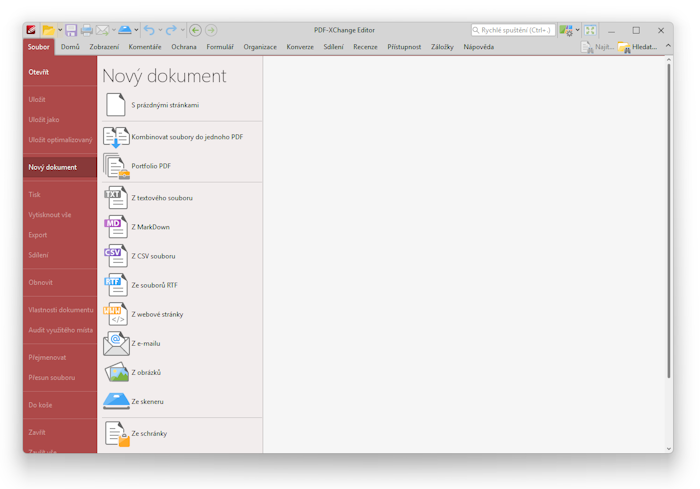Open the Ochrana tab
Viewport: 700px width, 489px height.
tap(184, 47)
